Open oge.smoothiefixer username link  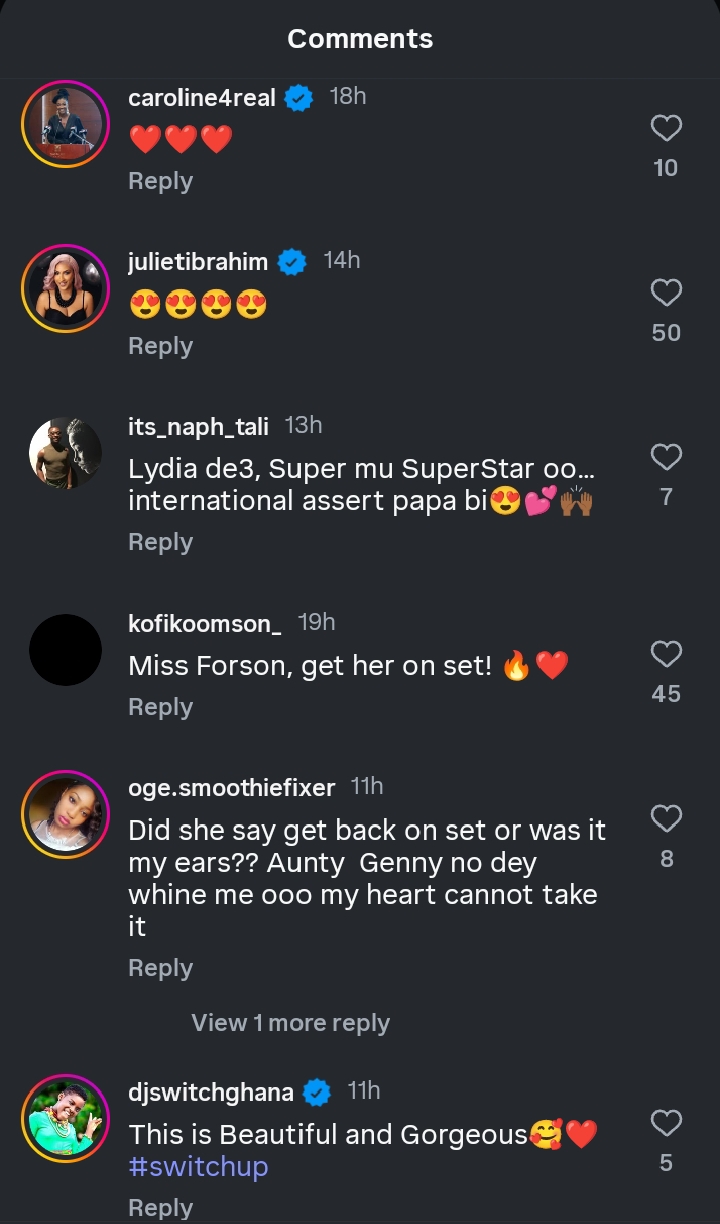tap(232, 787)
